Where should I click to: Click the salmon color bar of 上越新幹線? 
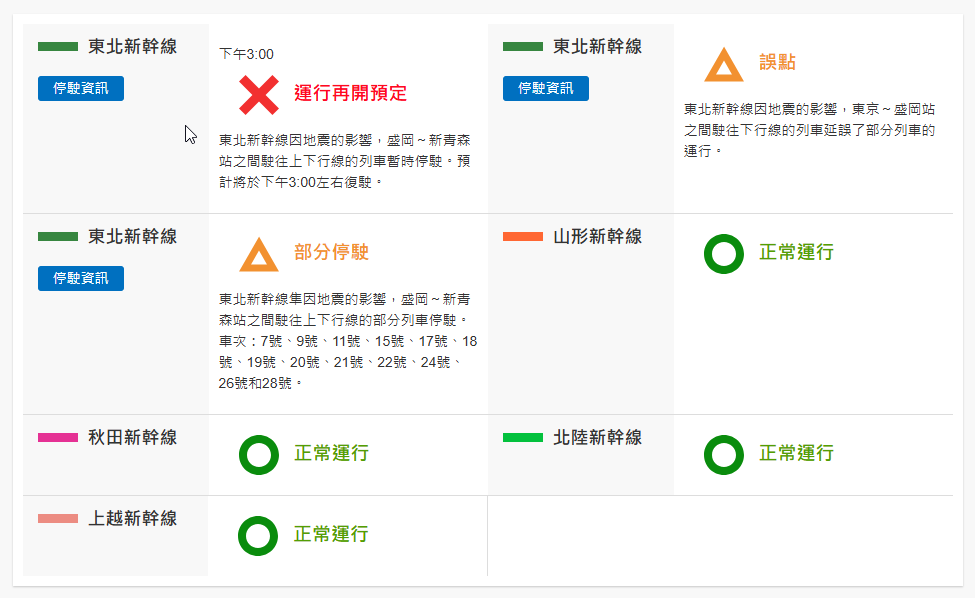pos(57,518)
